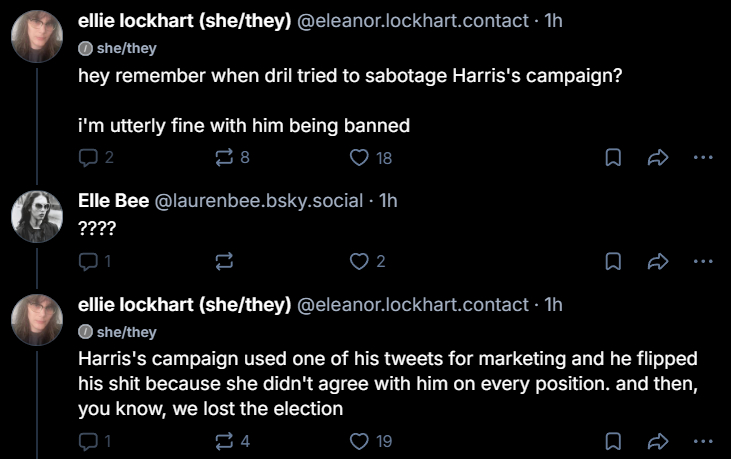731x459 pixels.
Task: Bookmark Elle Bee's post
Action: point(613,261)
